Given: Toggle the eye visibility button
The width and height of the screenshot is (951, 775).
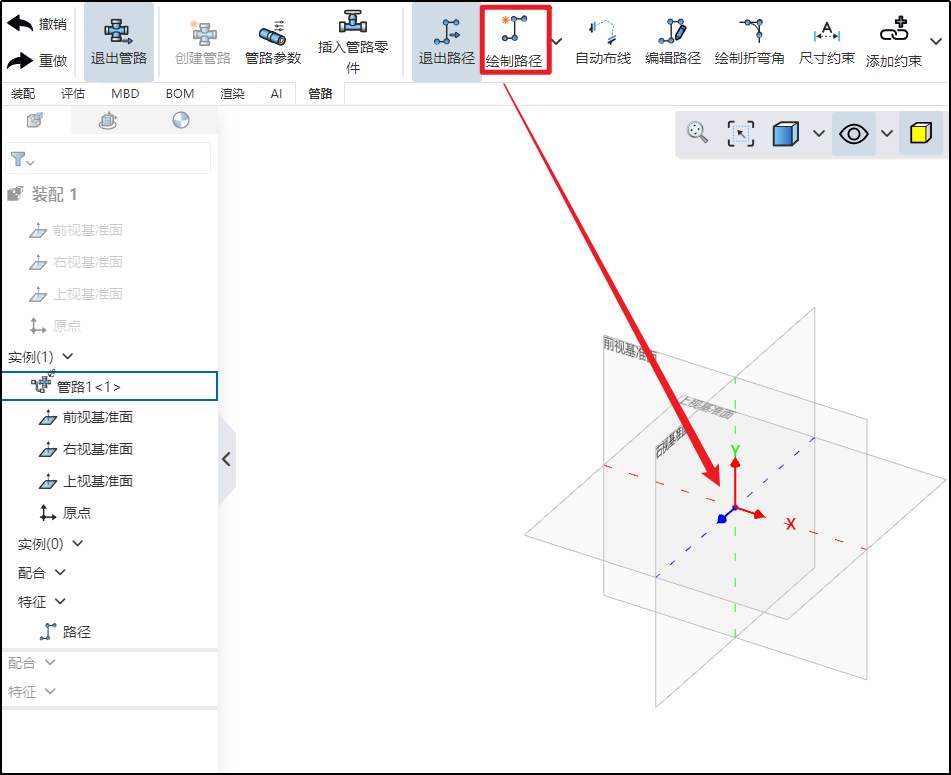Looking at the screenshot, I should click(853, 134).
